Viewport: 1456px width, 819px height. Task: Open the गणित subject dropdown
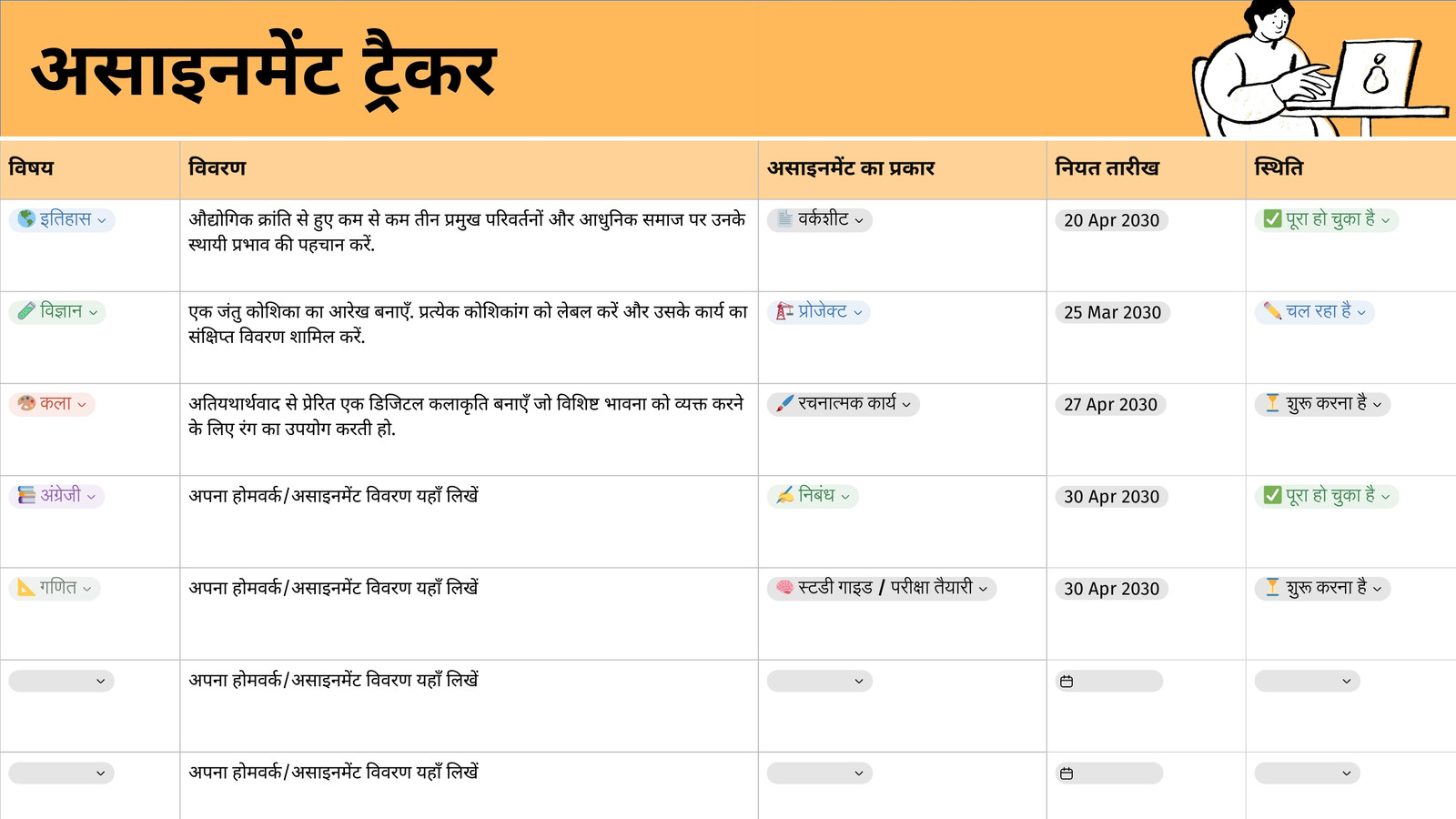(55, 588)
